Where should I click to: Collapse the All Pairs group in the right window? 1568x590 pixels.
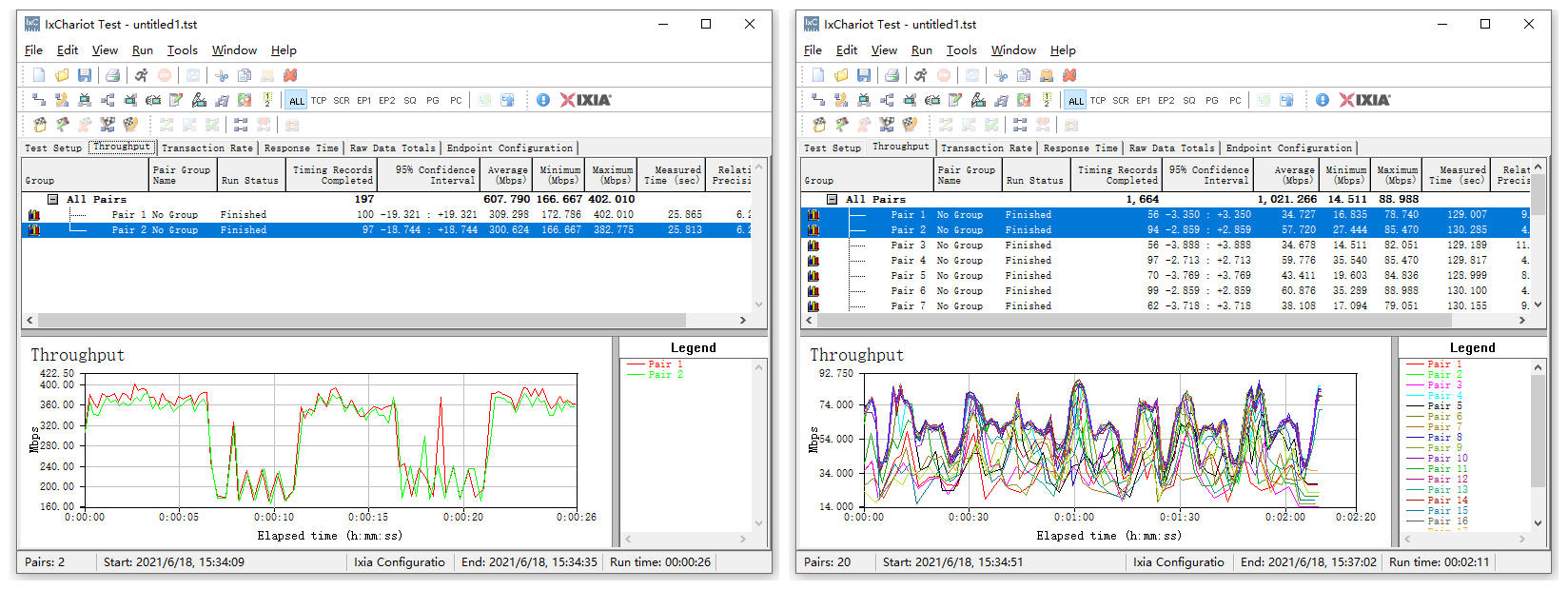(x=833, y=200)
